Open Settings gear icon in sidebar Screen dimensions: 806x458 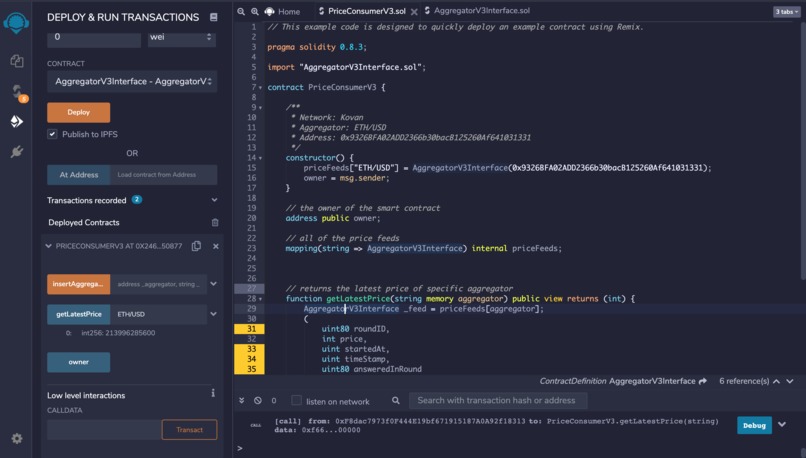16,438
